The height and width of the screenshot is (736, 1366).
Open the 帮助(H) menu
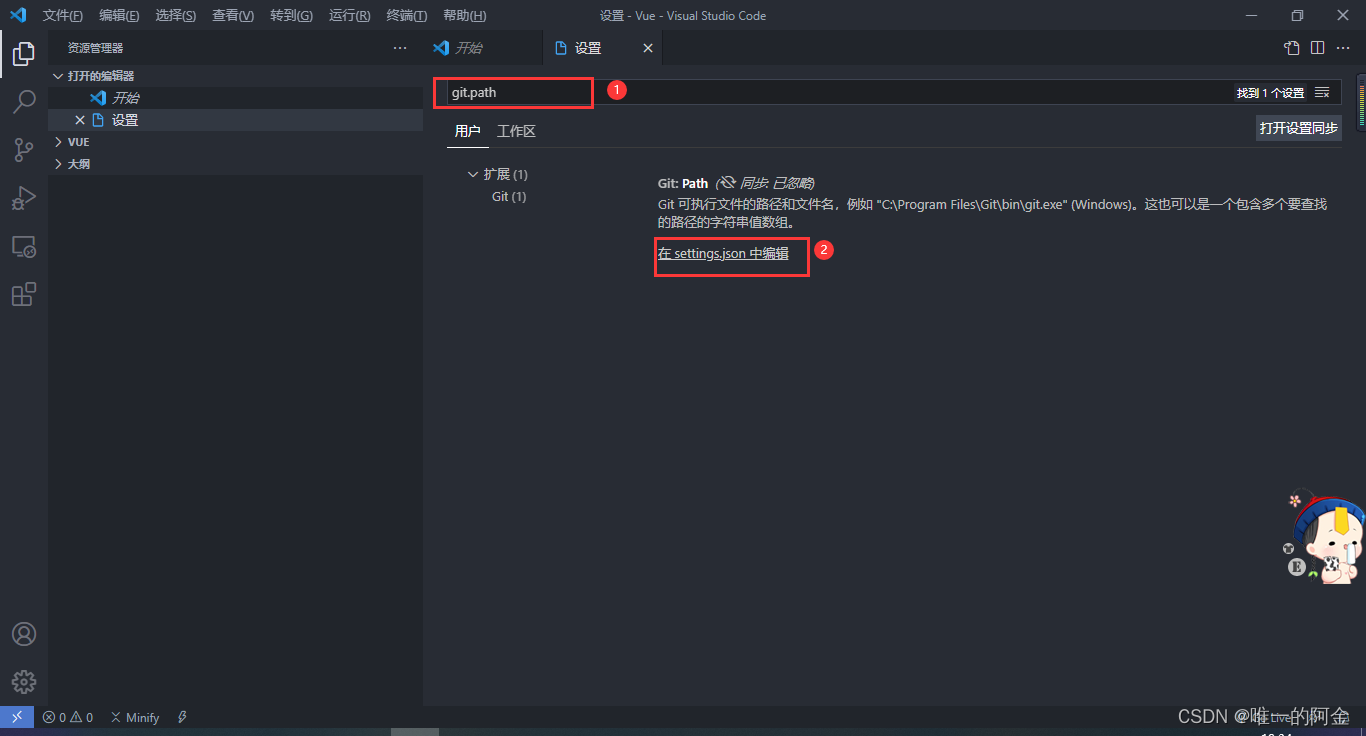coord(464,15)
